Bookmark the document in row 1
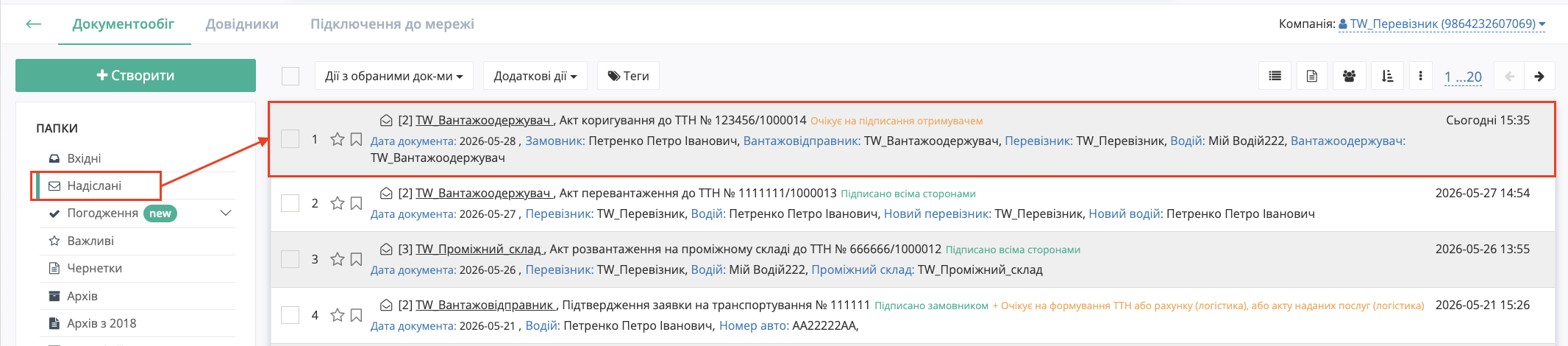The image size is (1568, 346). (x=356, y=139)
